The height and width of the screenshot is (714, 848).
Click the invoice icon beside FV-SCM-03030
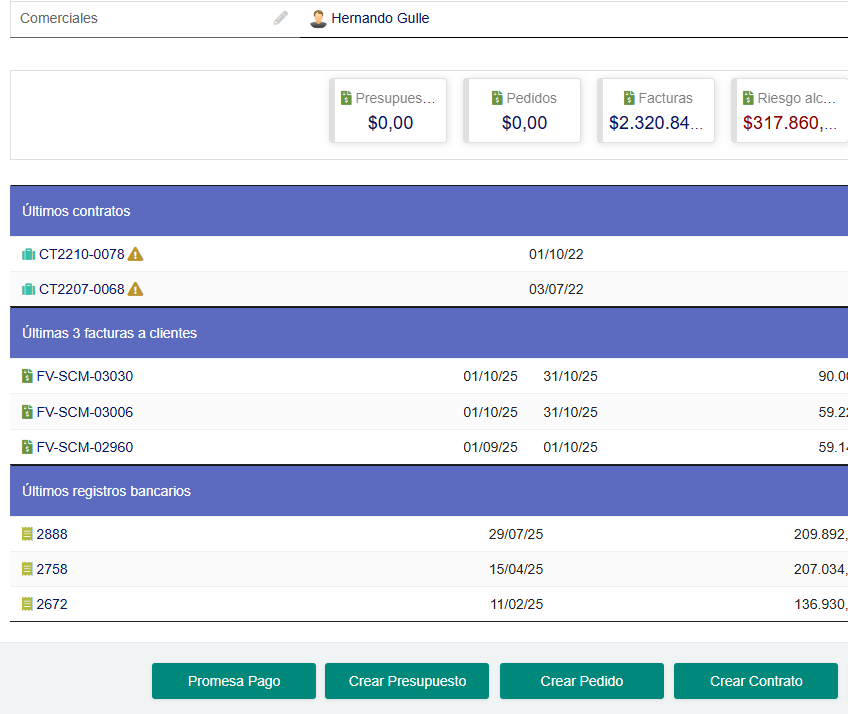(26, 376)
